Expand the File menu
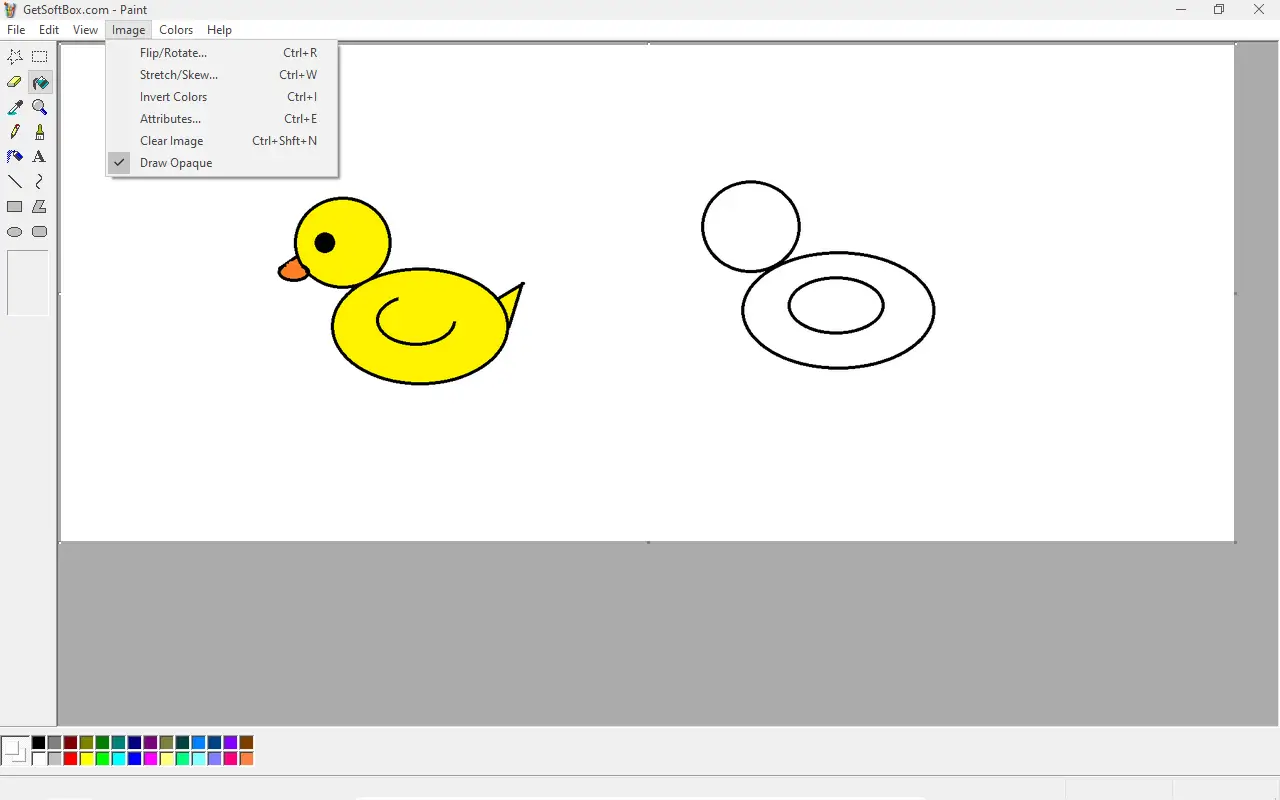The image size is (1280, 800). pos(16,30)
